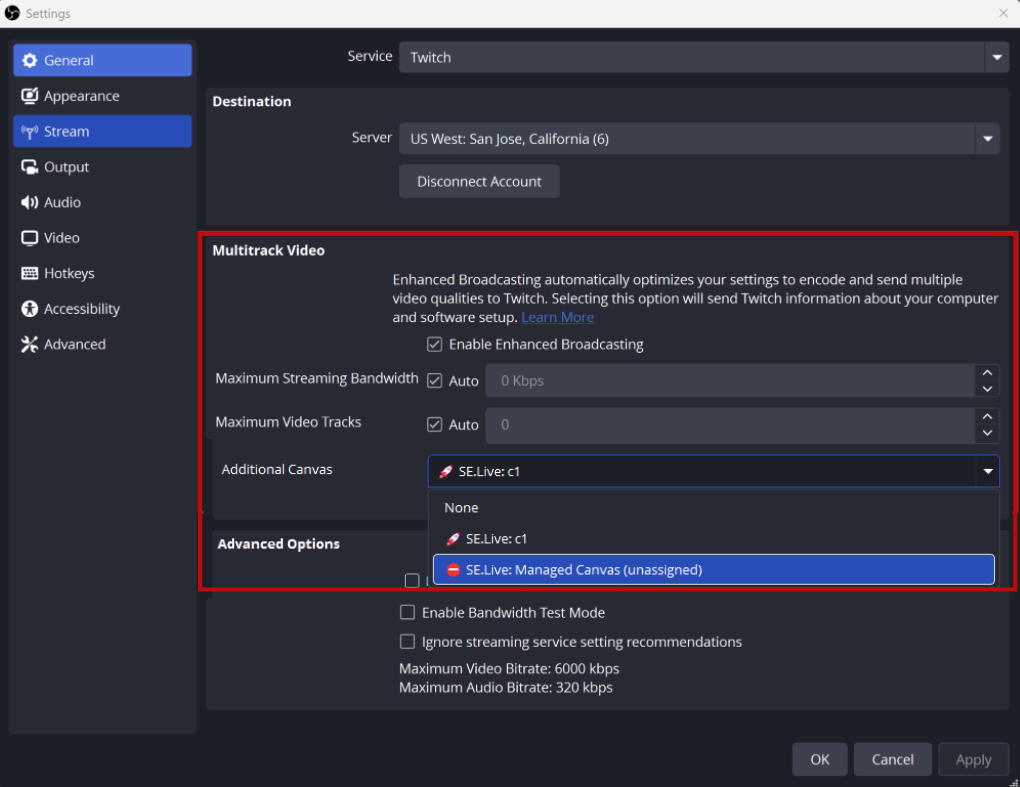Choose None from the canvas list
1020x787 pixels.
[x=462, y=508]
